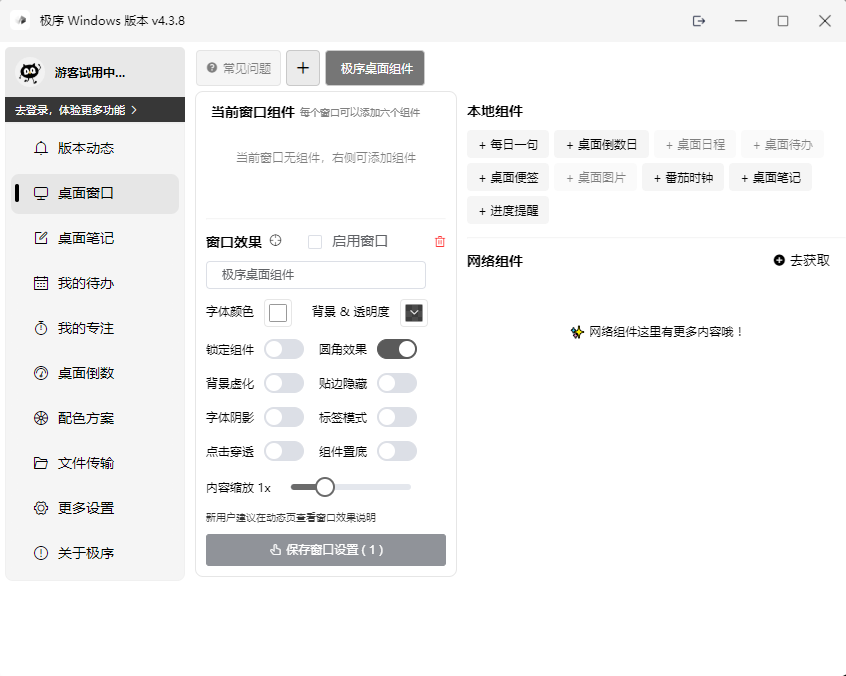Click the 版本动态 bell icon
This screenshot has width=846, height=676.
(x=41, y=148)
